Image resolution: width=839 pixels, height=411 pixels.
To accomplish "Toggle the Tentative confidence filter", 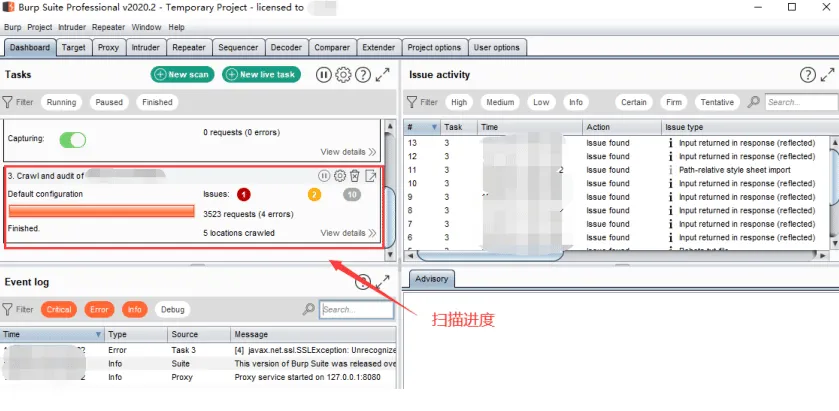I will pyautogui.click(x=717, y=102).
